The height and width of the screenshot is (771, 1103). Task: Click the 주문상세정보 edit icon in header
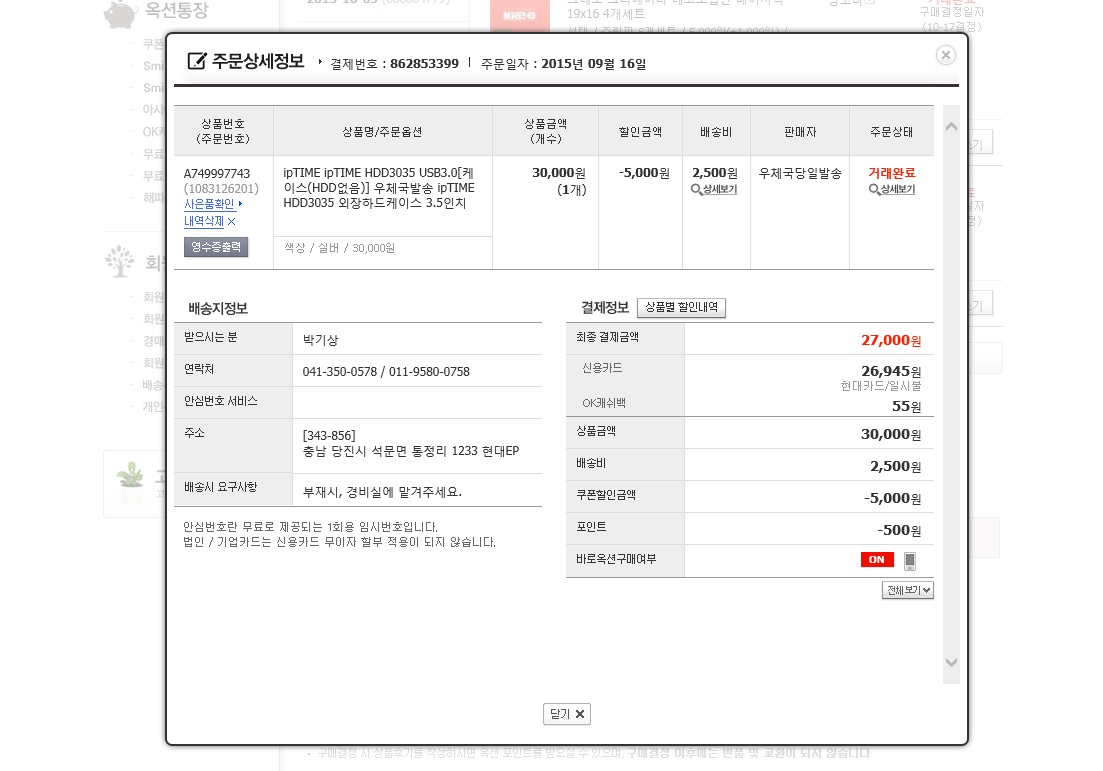(197, 61)
